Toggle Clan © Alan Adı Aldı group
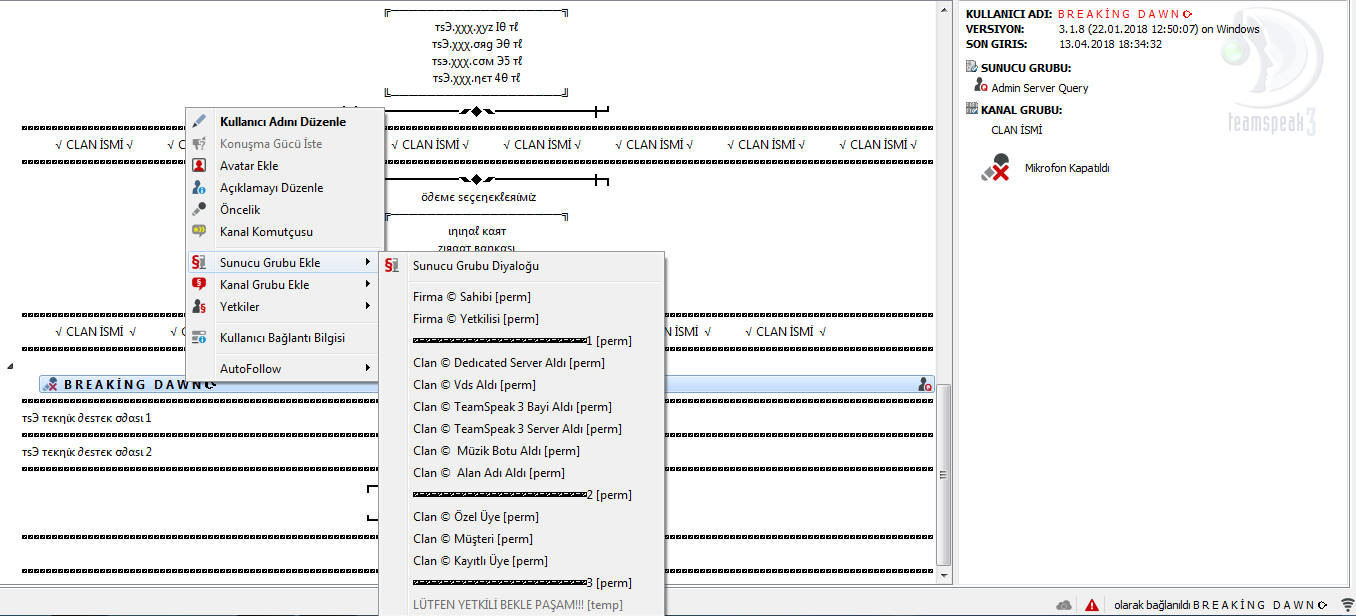This screenshot has height=616, width=1356. pyautogui.click(x=521, y=473)
